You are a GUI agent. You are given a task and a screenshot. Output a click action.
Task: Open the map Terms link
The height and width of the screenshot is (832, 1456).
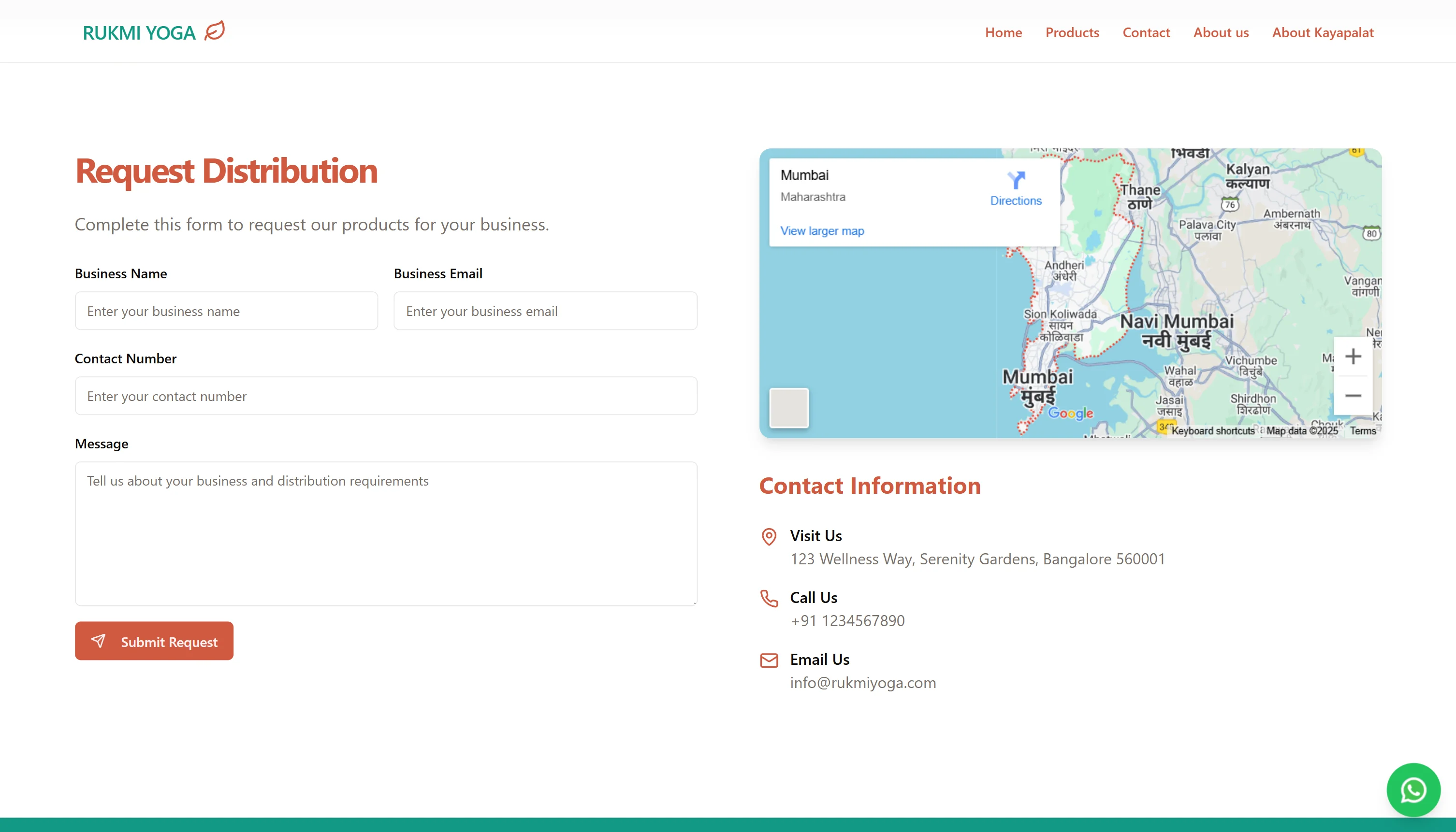click(x=1363, y=431)
